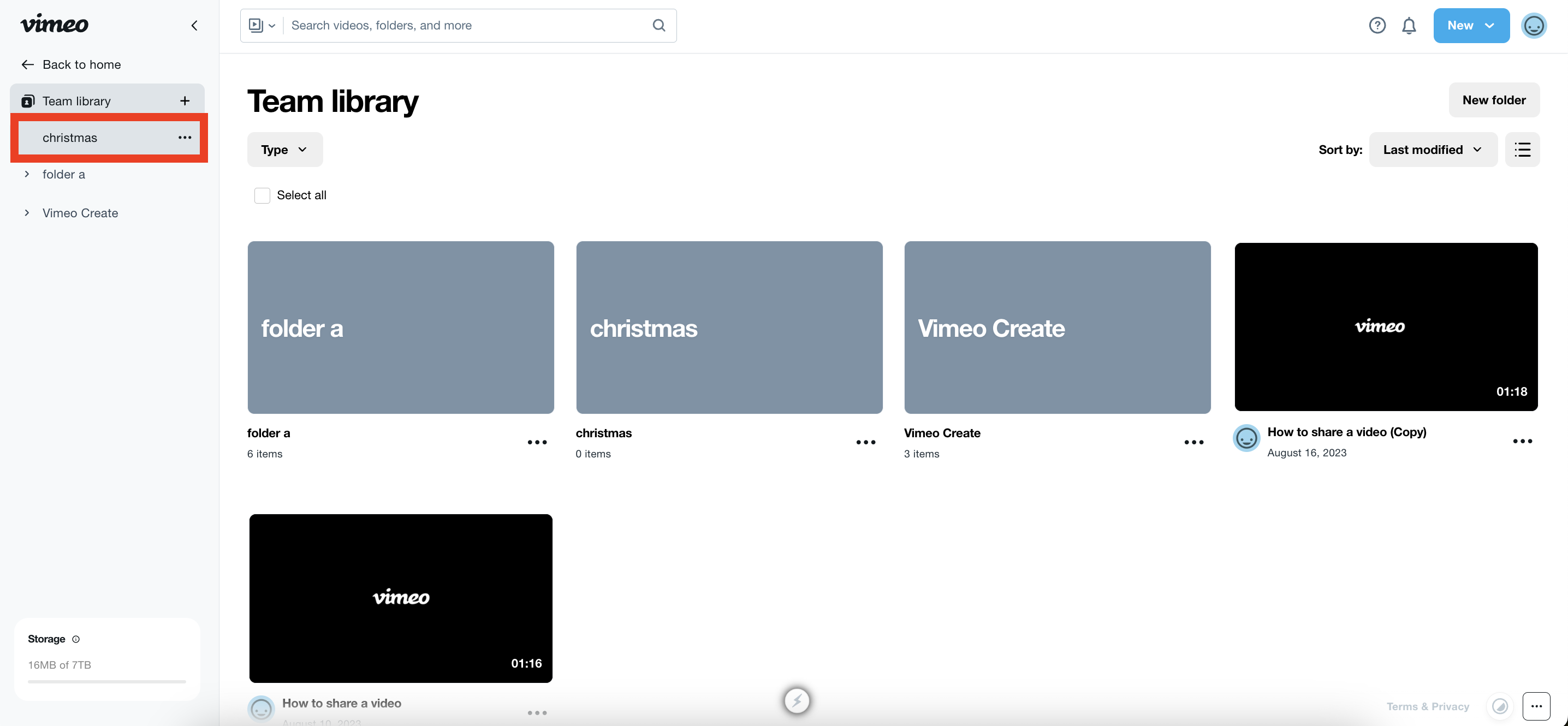Click the How to share a video thumbnail
This screenshot has width=1568, height=726.
400,597
